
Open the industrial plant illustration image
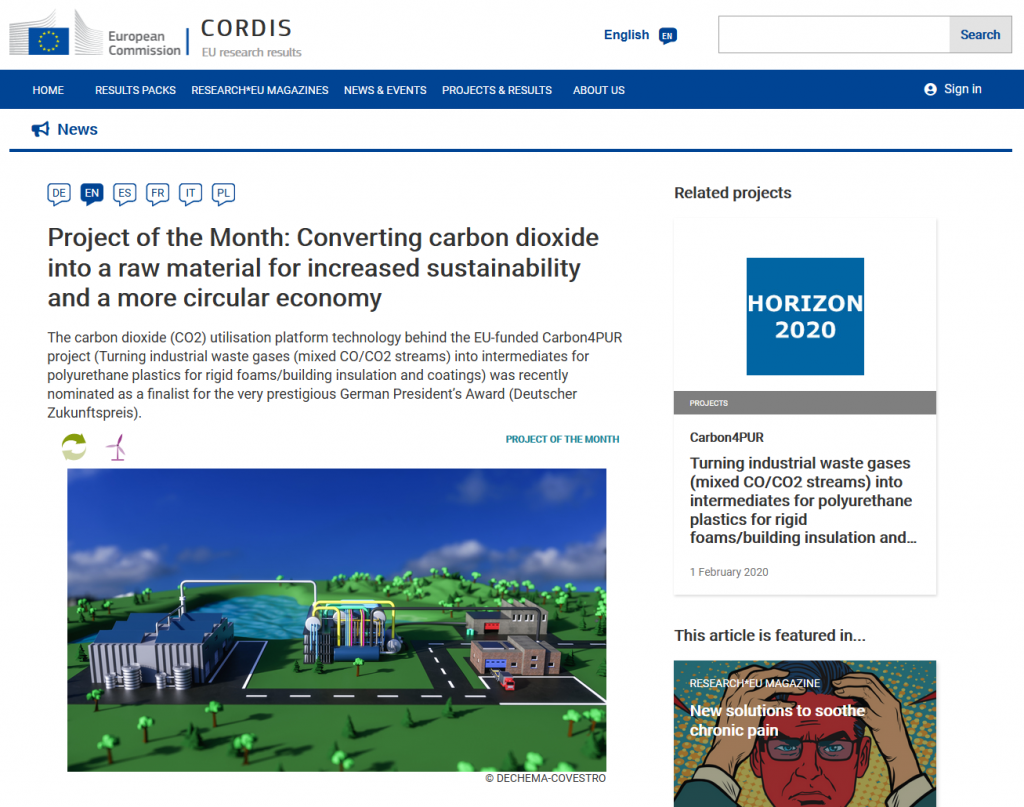pos(336,620)
